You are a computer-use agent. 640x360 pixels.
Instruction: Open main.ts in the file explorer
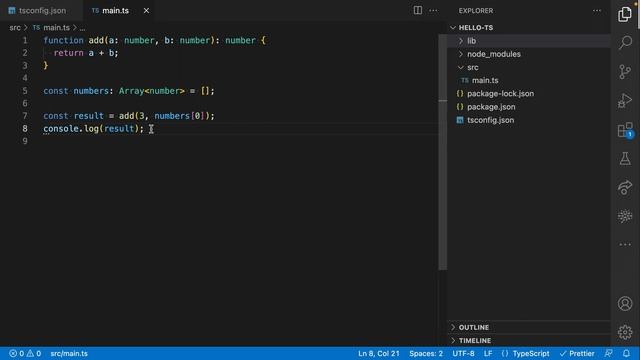coord(485,80)
